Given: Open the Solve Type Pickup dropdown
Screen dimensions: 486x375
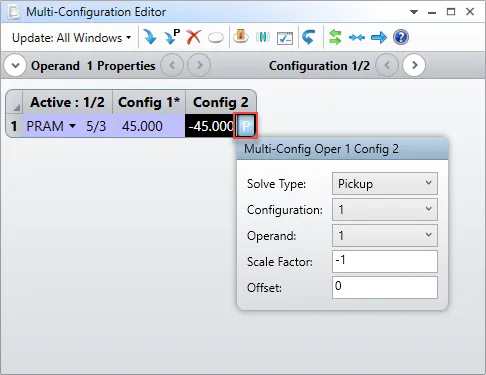Looking at the screenshot, I should 385,183.
